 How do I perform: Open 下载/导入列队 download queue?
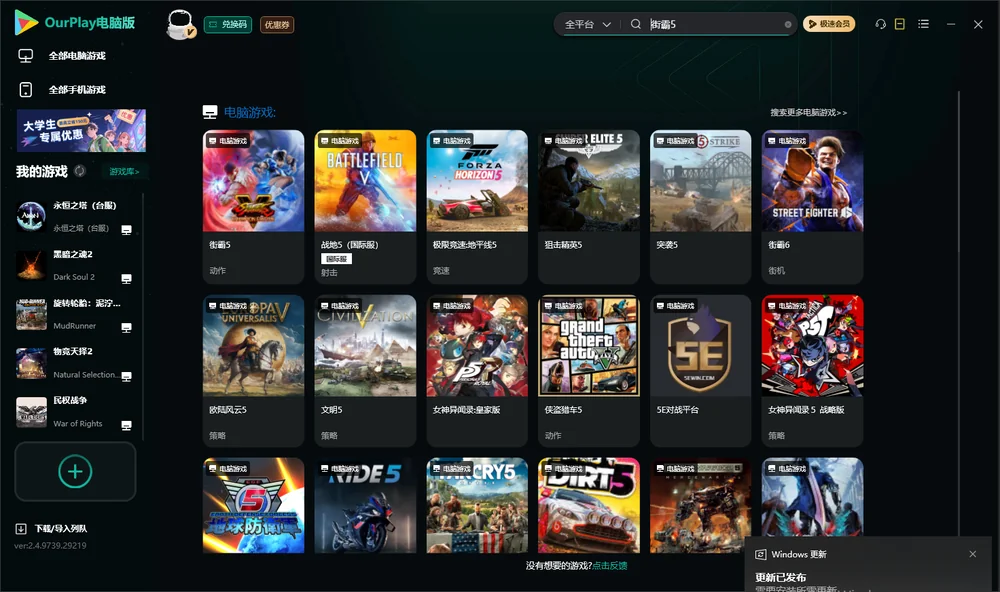coord(61,529)
